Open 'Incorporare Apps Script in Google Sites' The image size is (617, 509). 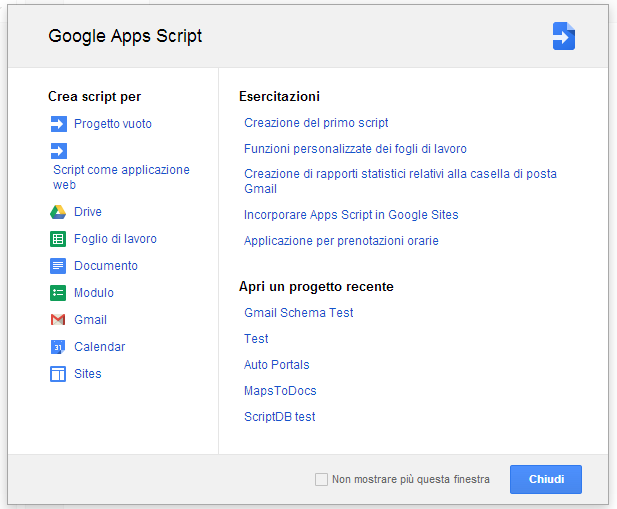(351, 215)
